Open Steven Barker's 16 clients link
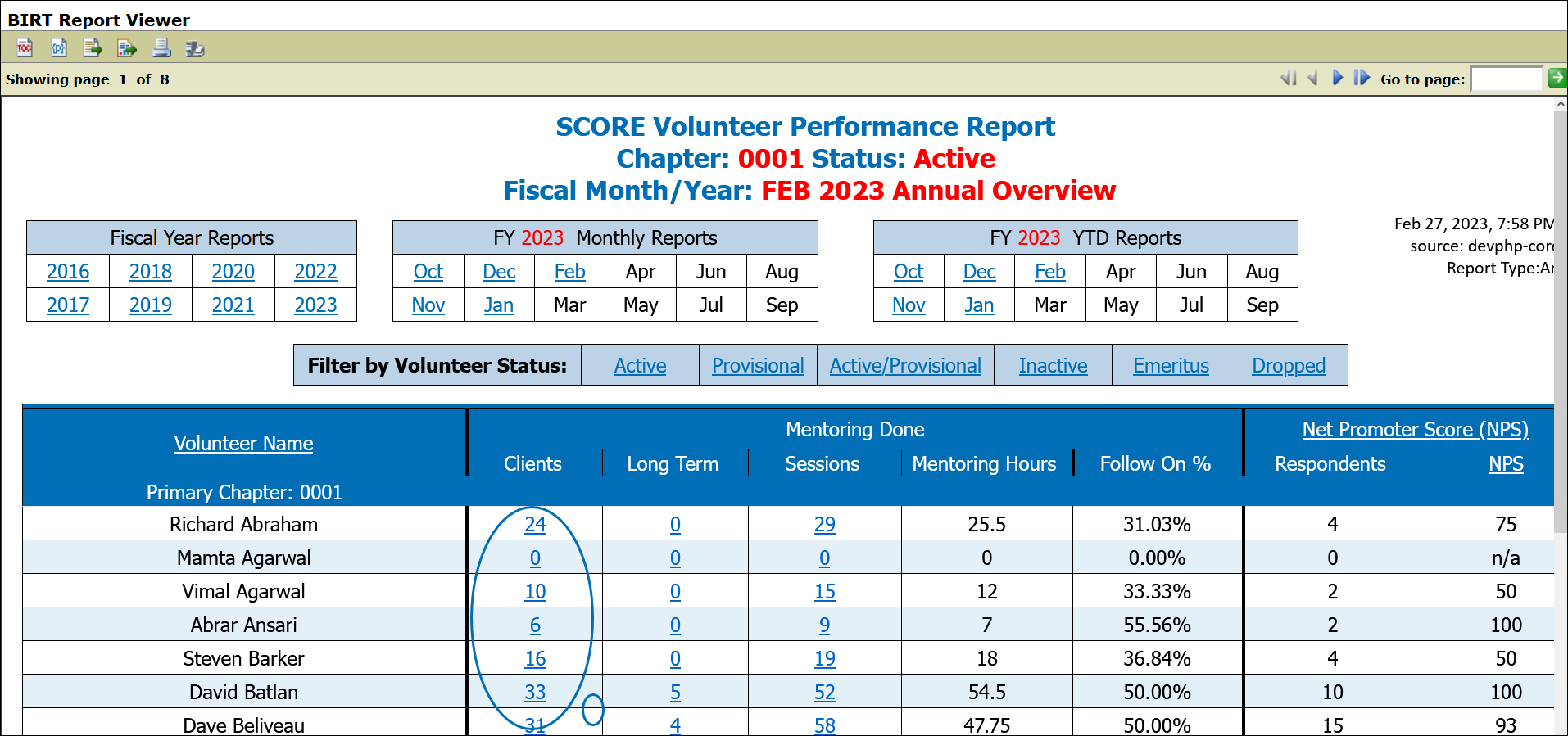This screenshot has height=736, width=1568. coord(535,658)
